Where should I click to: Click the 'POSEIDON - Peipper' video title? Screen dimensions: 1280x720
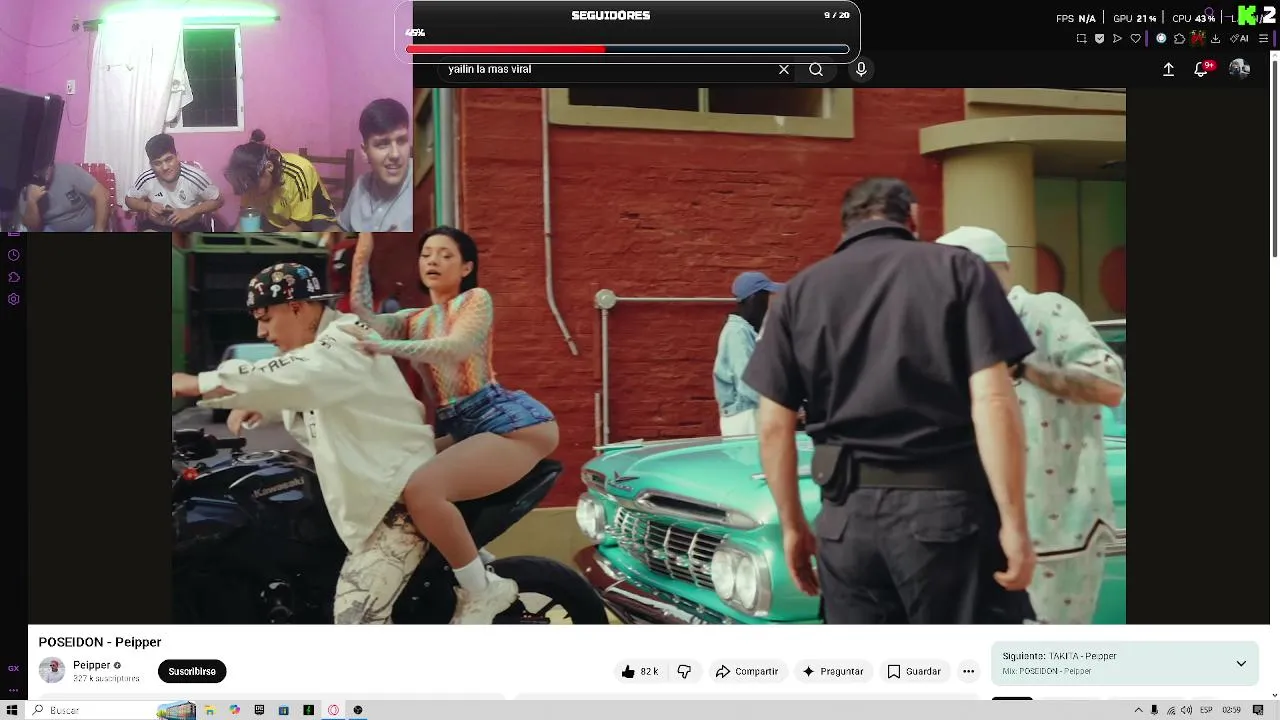100,642
